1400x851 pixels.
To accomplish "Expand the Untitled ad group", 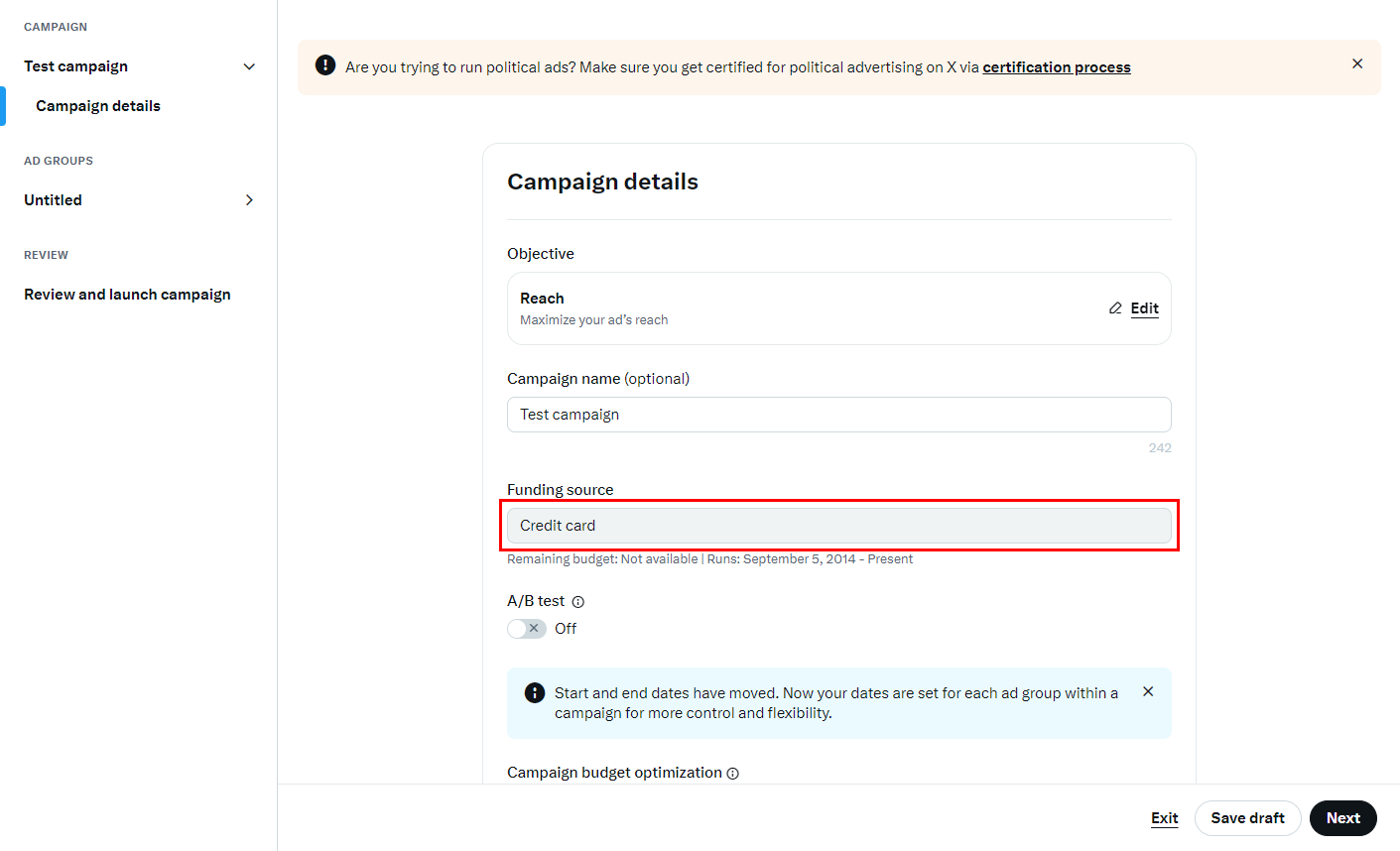I will pos(249,200).
